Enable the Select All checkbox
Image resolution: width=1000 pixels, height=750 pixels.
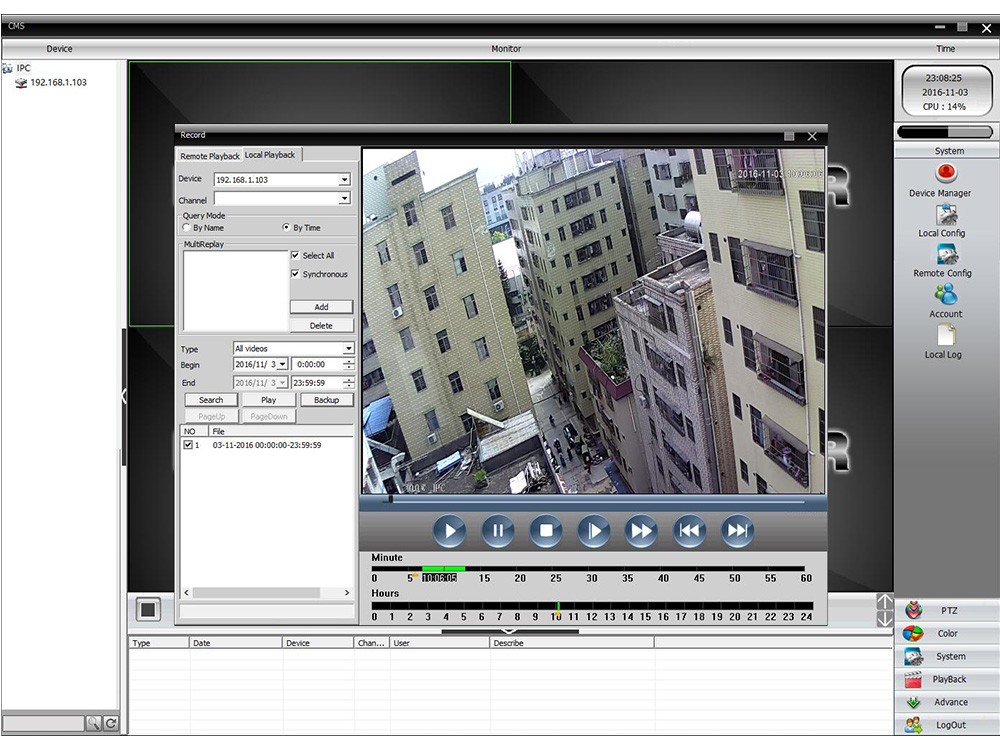tap(295, 256)
